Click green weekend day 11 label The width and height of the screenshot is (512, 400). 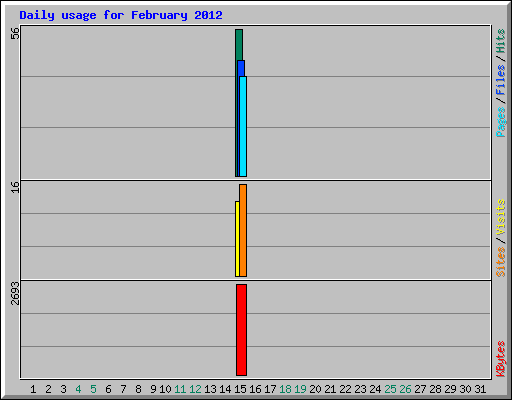click(x=180, y=389)
